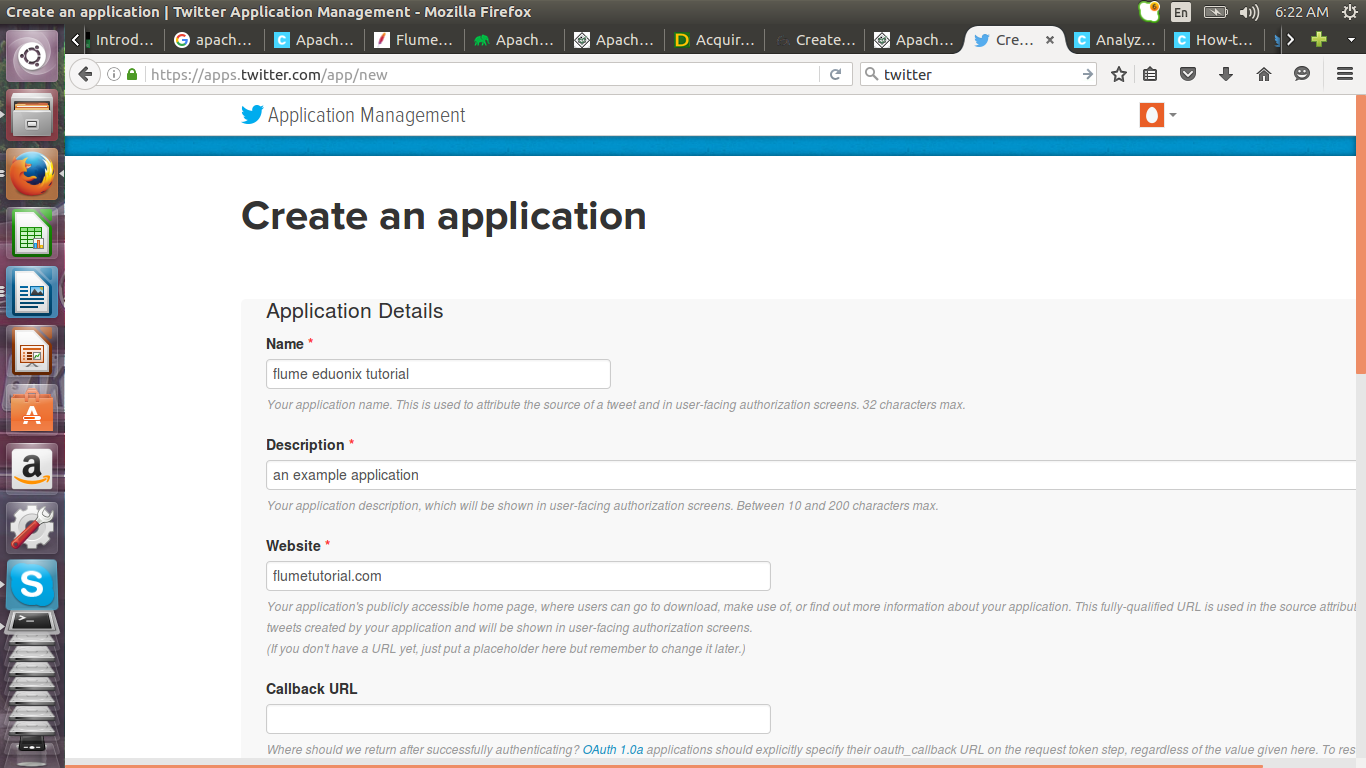Switch to the 'How-t...' tab
Screen dimensions: 1366x768
click(x=1215, y=40)
